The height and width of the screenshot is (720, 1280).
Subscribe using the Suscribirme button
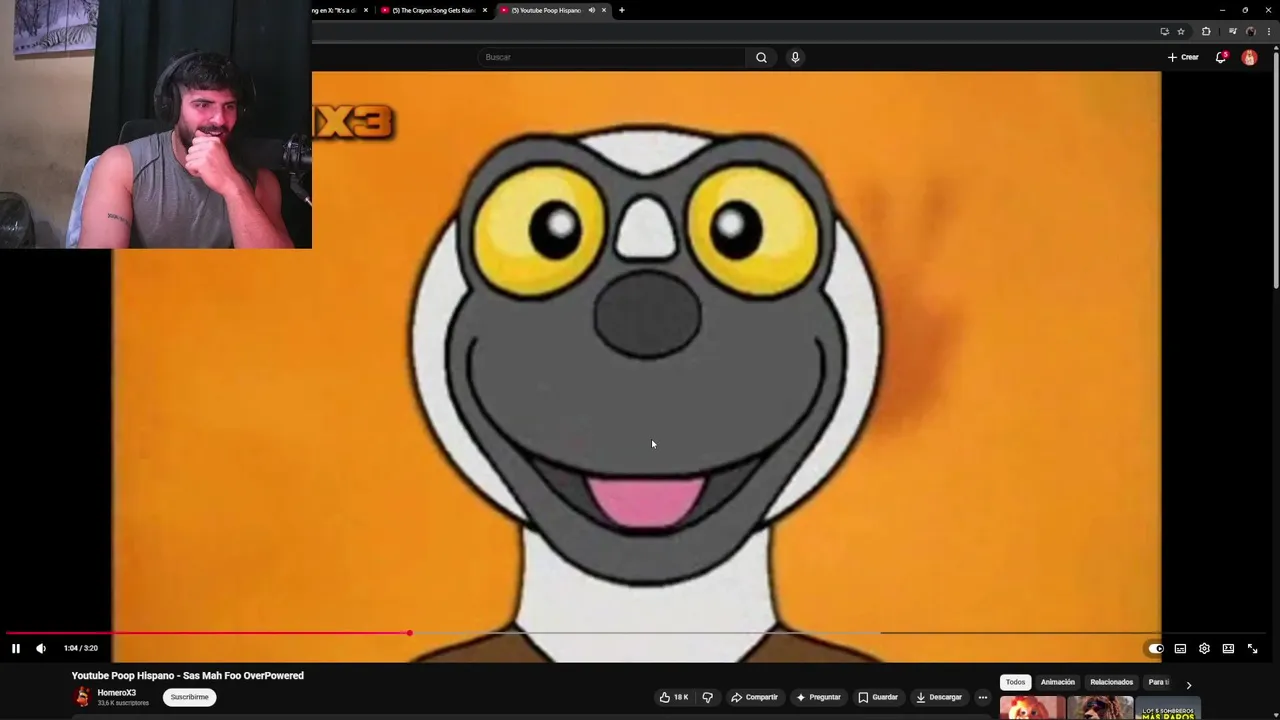(x=189, y=697)
